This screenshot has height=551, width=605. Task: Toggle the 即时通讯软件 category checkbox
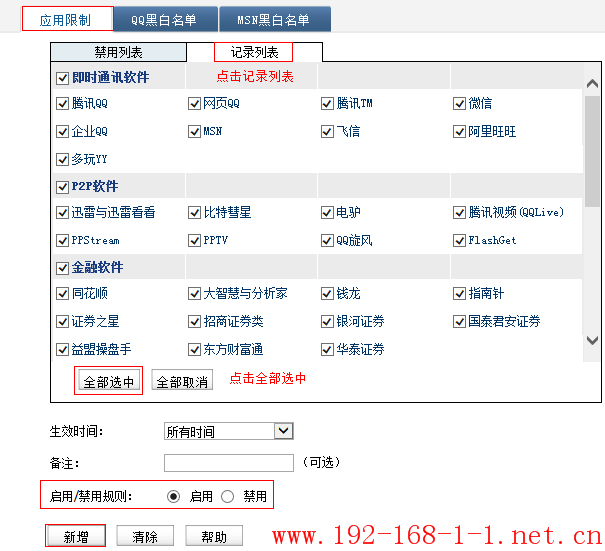pyautogui.click(x=62, y=78)
